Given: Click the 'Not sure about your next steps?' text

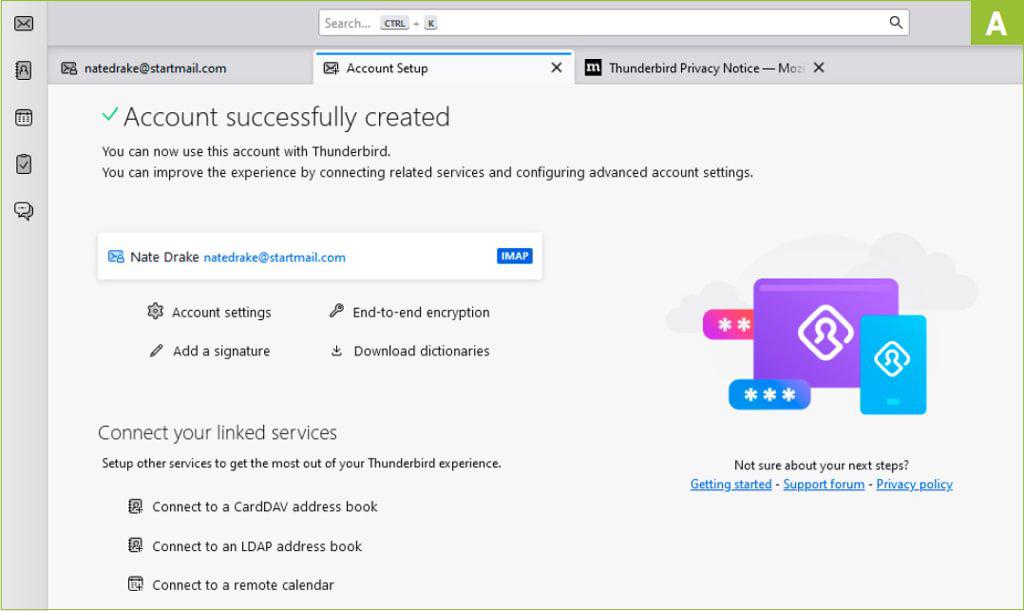Looking at the screenshot, I should pyautogui.click(x=821, y=465).
